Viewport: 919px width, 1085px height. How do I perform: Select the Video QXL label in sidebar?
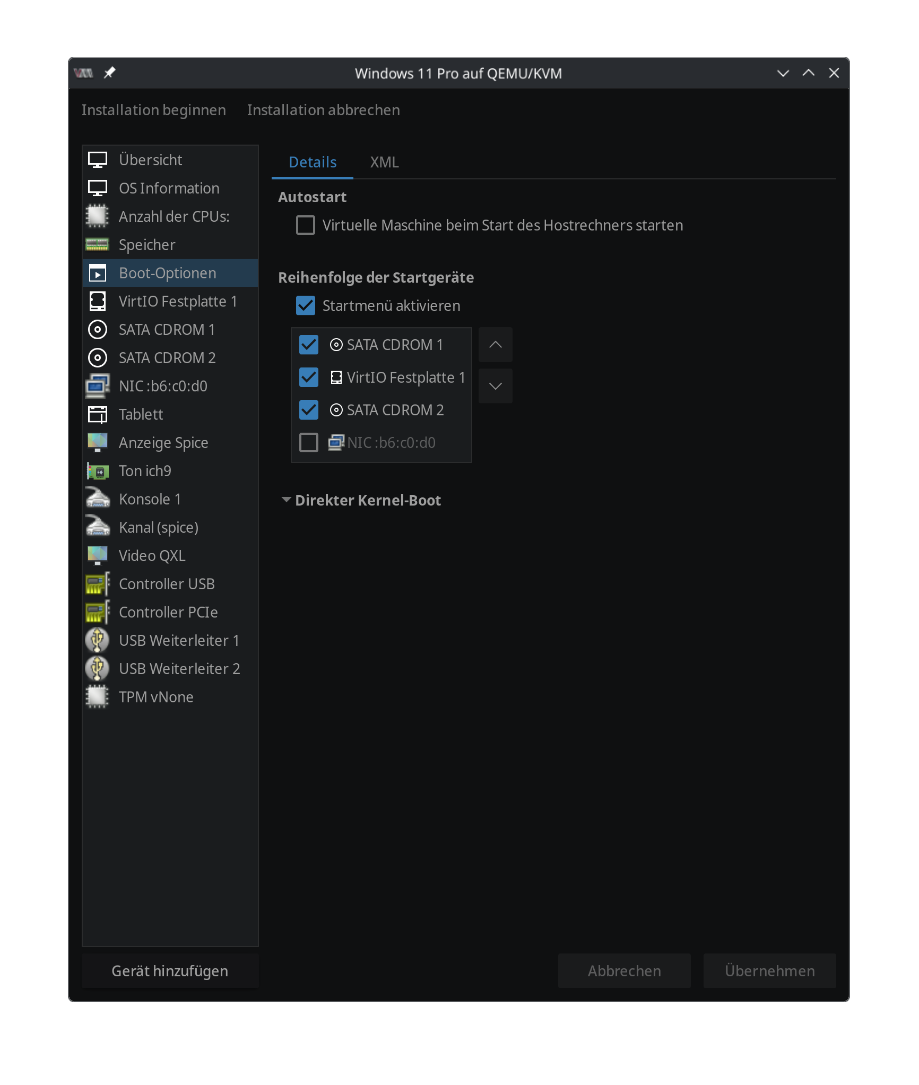tap(152, 556)
